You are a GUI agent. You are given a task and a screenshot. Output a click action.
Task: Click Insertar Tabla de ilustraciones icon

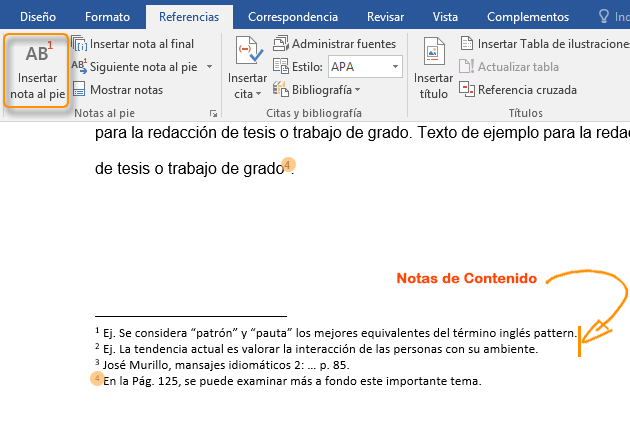click(x=467, y=43)
